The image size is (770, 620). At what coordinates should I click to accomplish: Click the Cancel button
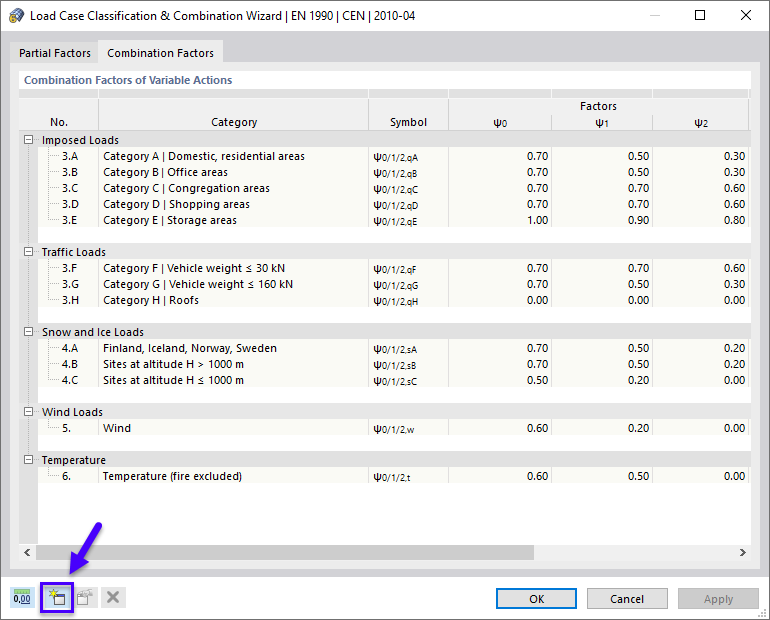(x=627, y=599)
